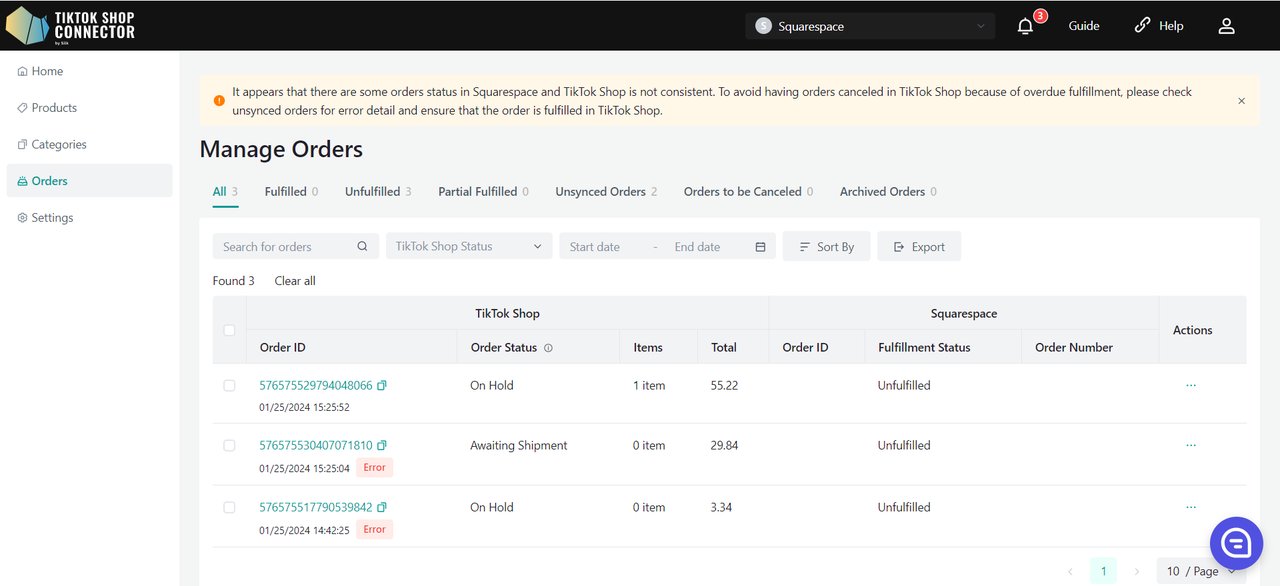Focus the Search for orders field
Viewport: 1280px width, 586px height.
(x=295, y=246)
